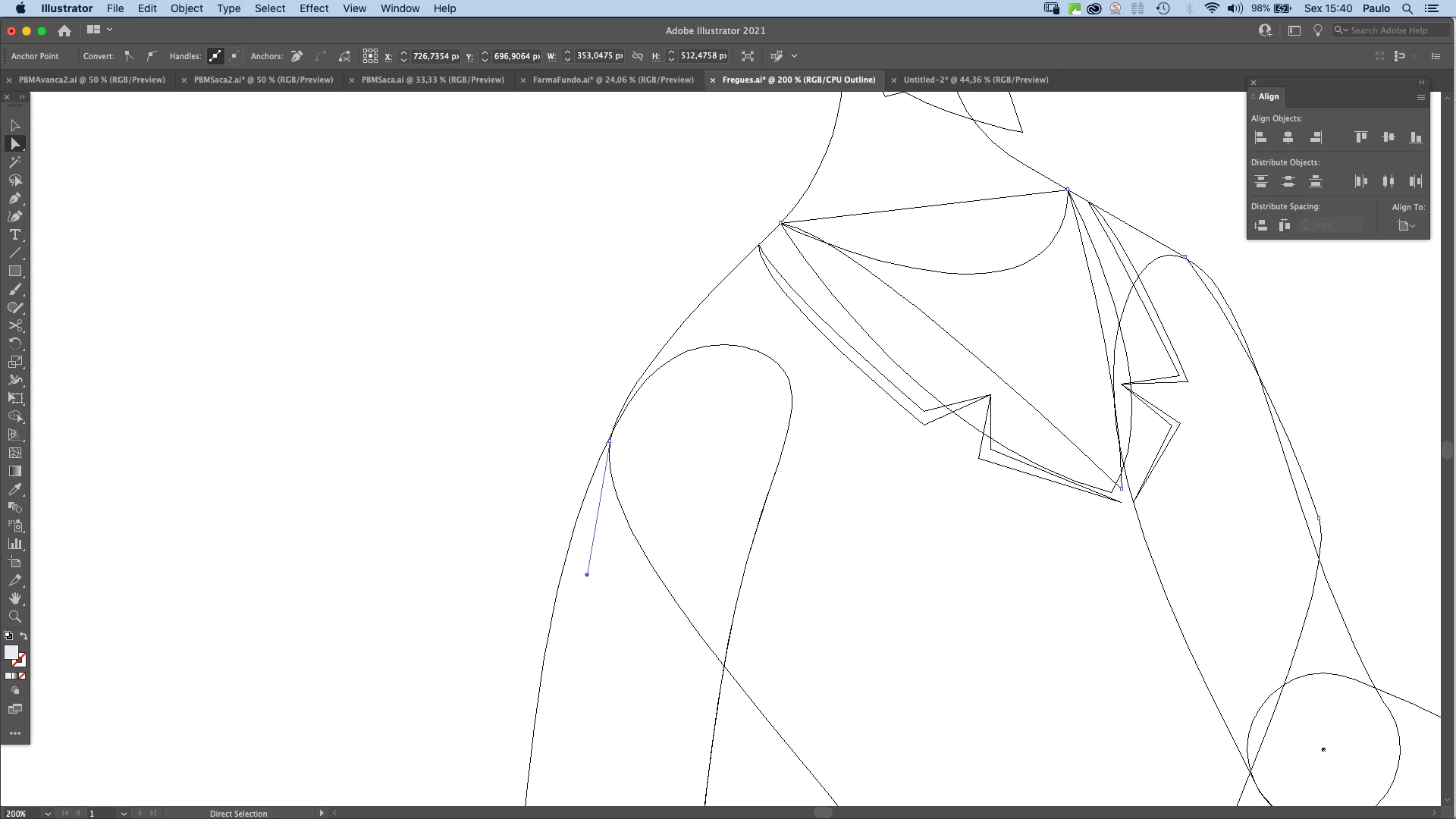Click the X coordinate input field
This screenshot has width=1456, height=819.
(x=435, y=56)
